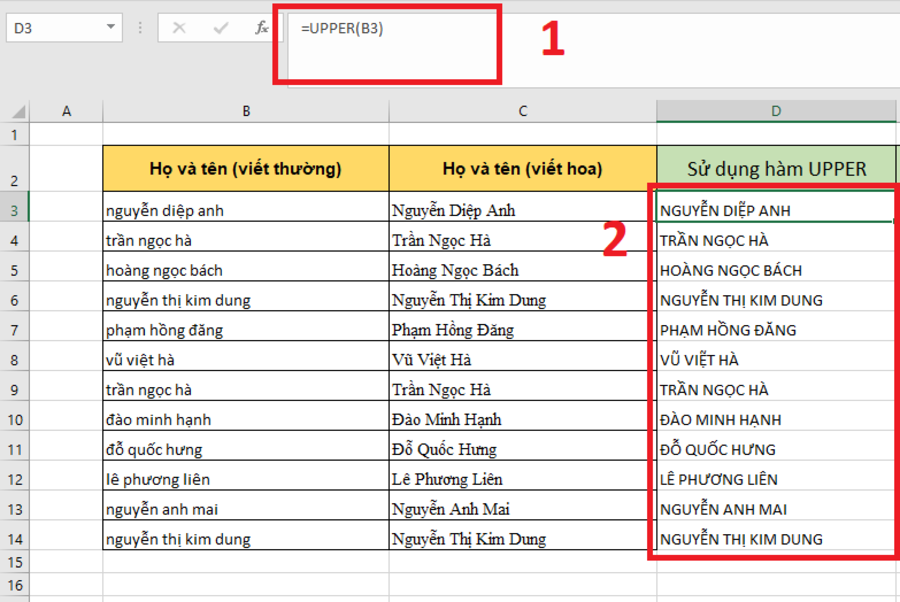
Task: Open the Name Box dropdown arrow
Action: tap(111, 27)
